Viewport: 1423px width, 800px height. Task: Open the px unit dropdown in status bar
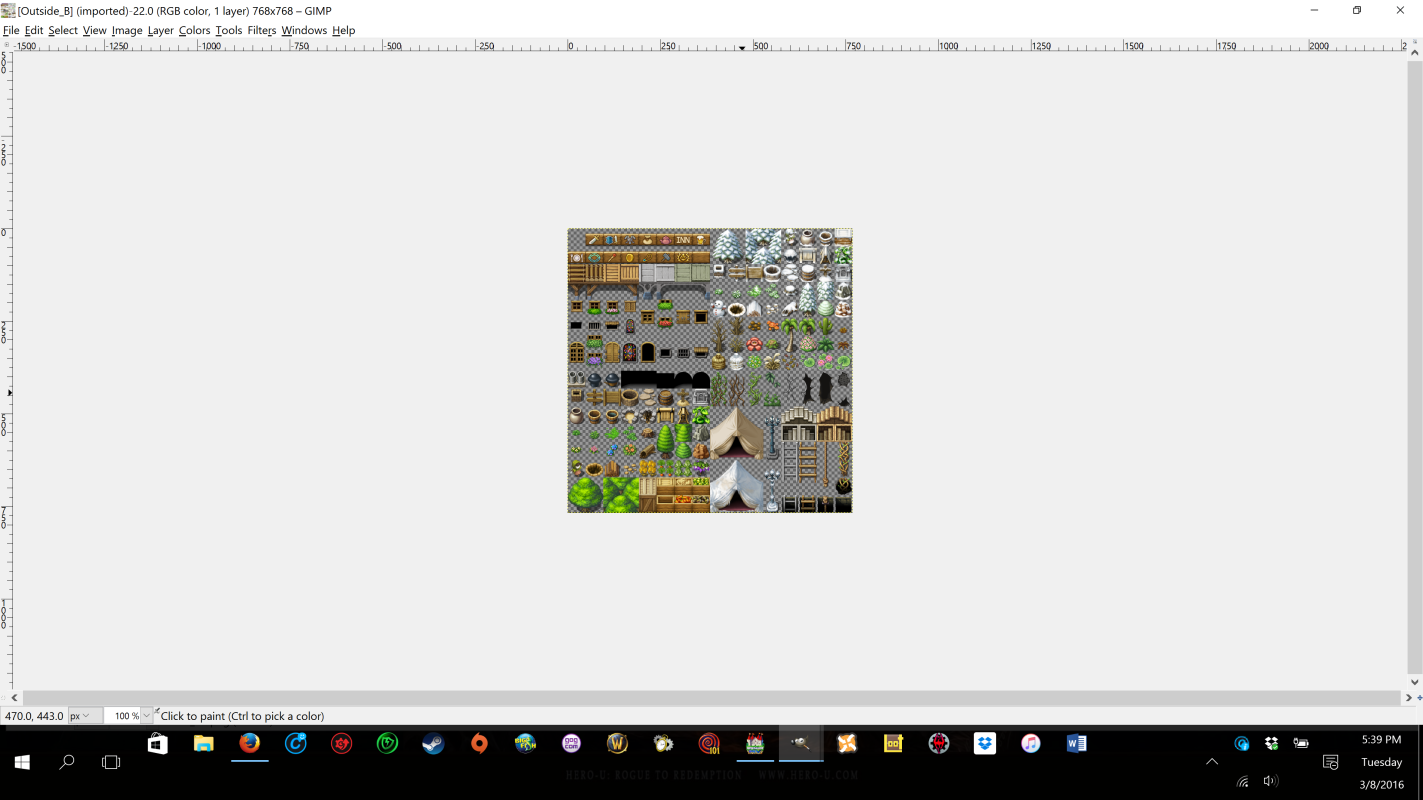click(x=84, y=716)
